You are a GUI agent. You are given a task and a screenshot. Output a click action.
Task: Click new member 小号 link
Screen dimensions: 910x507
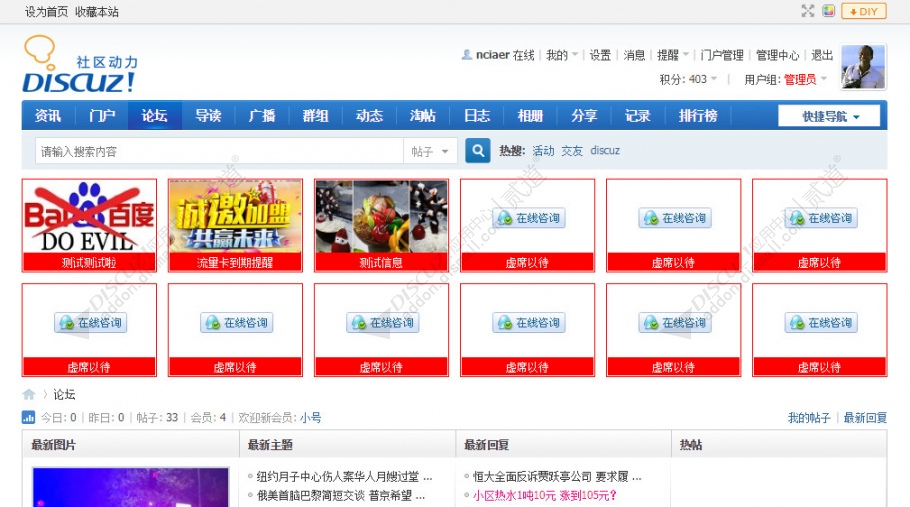pyautogui.click(x=310, y=418)
